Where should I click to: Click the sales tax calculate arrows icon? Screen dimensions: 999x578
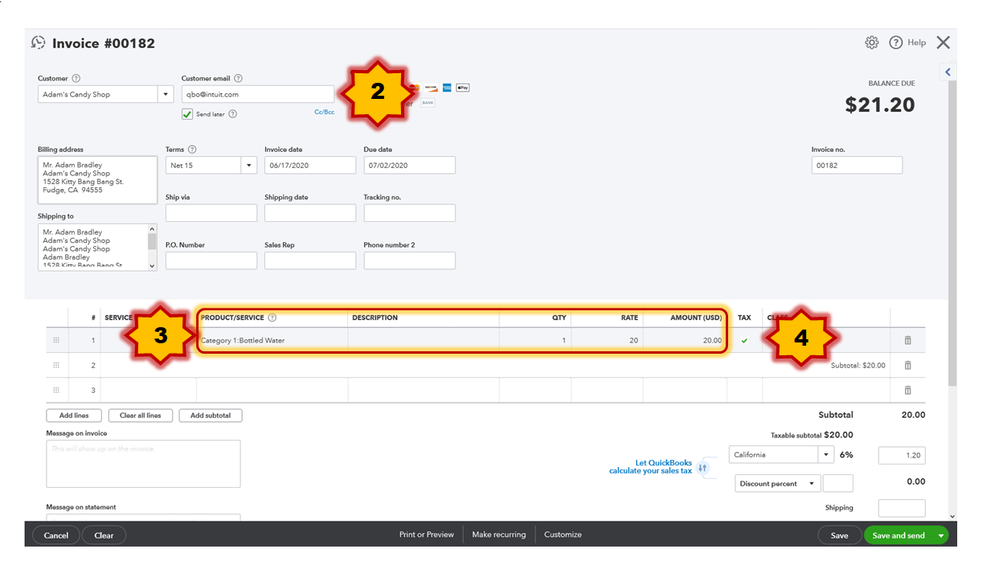[x=703, y=468]
